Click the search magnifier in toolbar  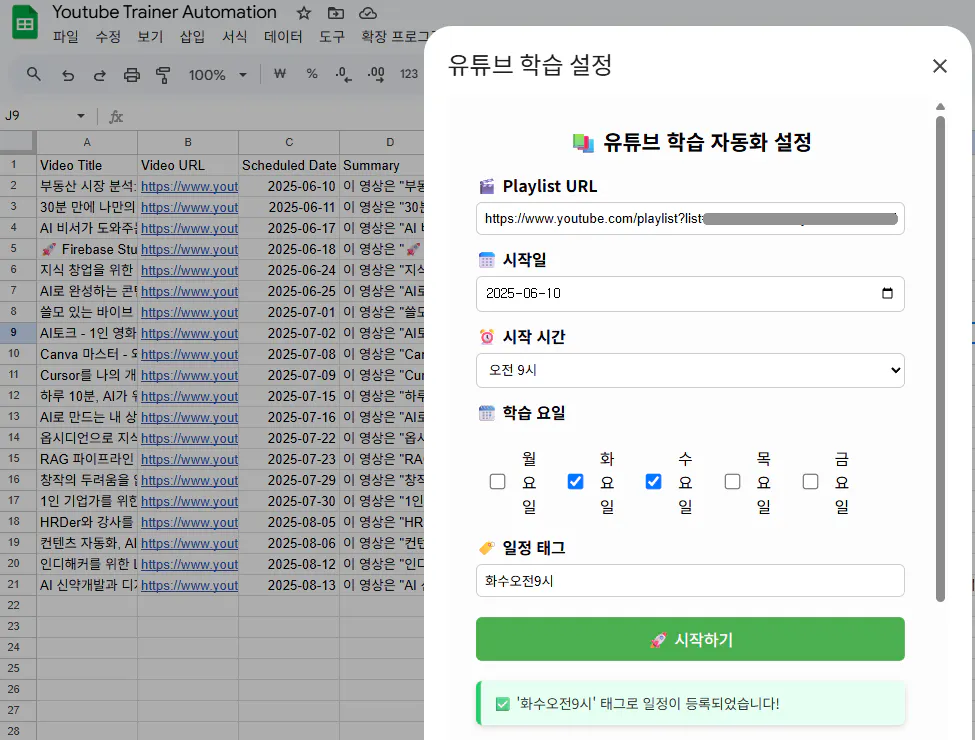[x=34, y=75]
